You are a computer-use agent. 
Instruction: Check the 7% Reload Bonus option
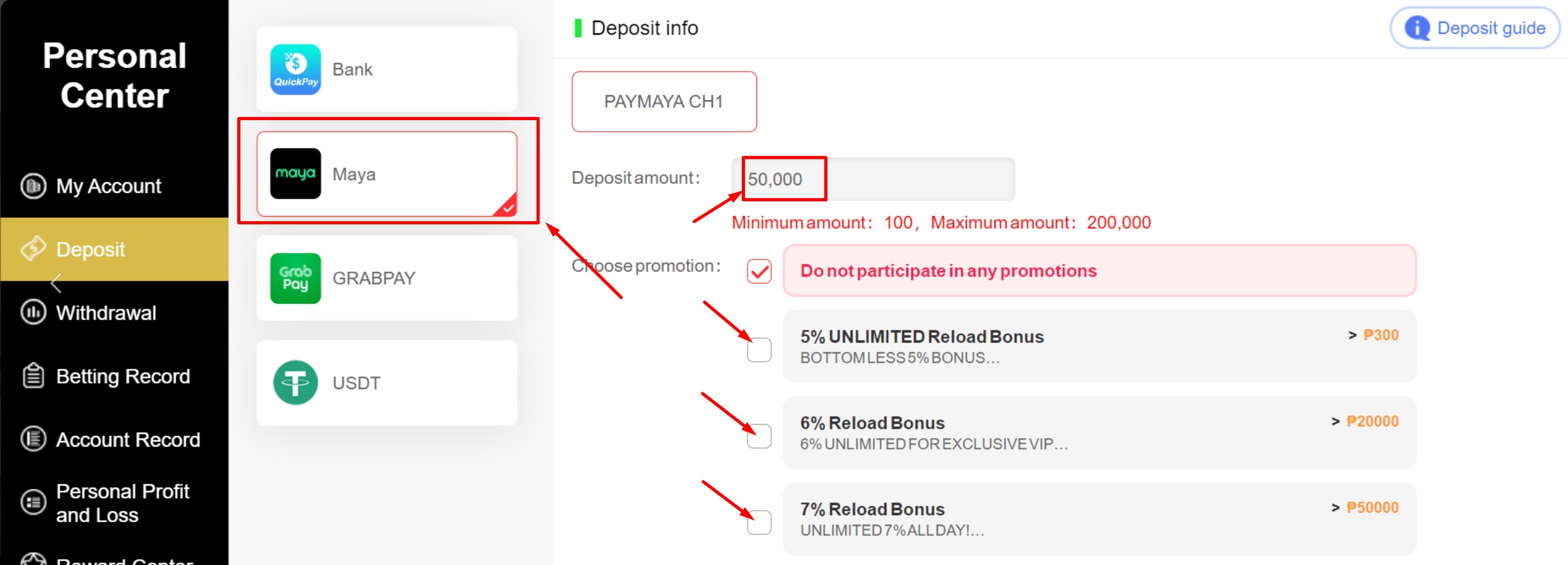coord(759,522)
